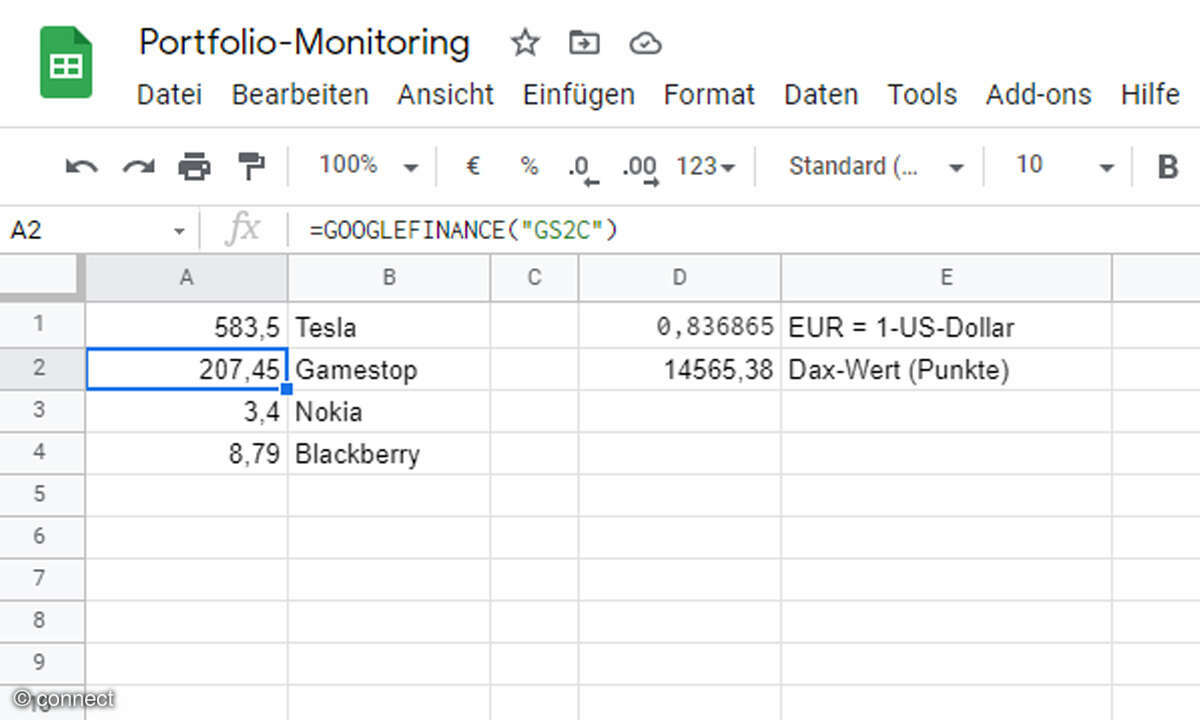Open the zoom level dropdown
Screen dimensions: 1200x720
click(368, 166)
